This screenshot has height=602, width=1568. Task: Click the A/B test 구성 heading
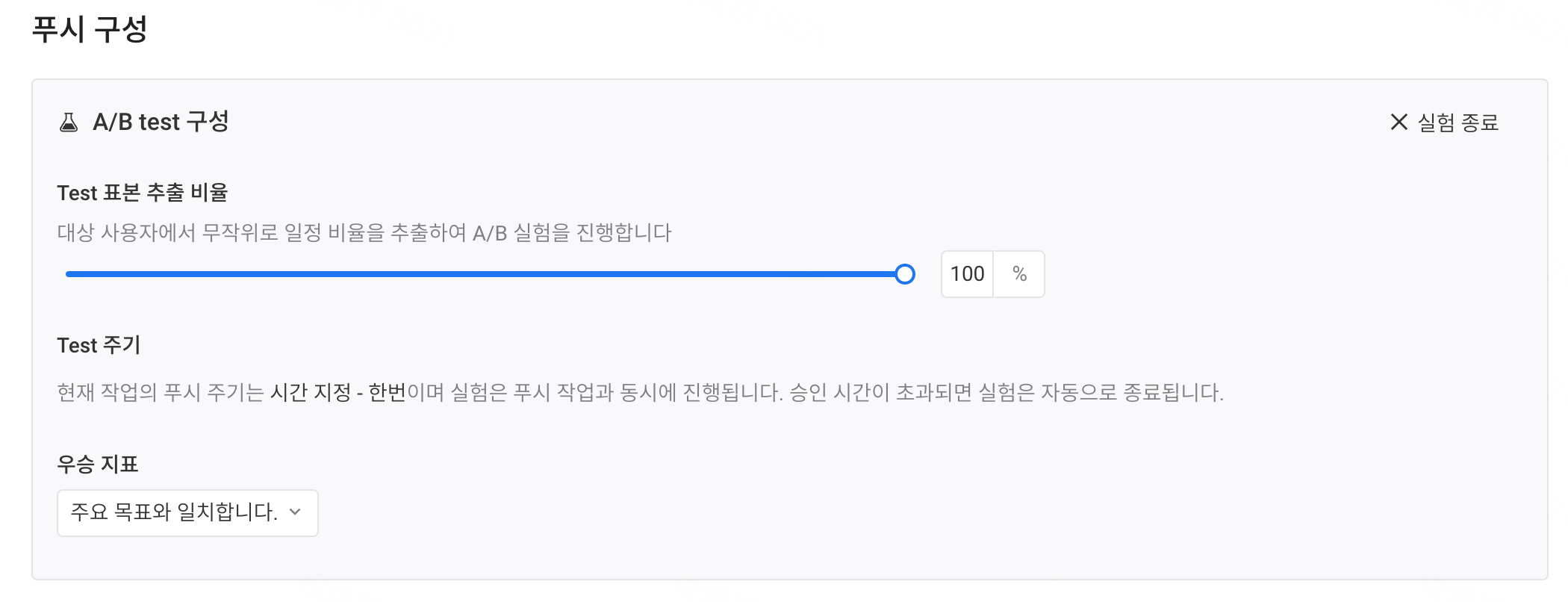click(161, 122)
